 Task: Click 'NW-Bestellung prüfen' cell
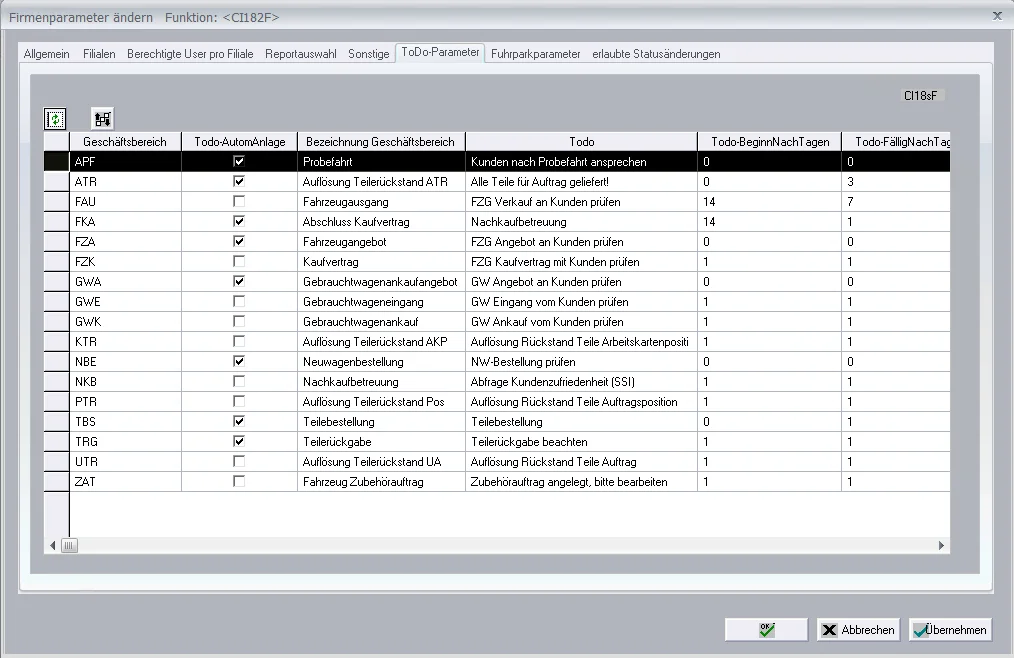(581, 362)
